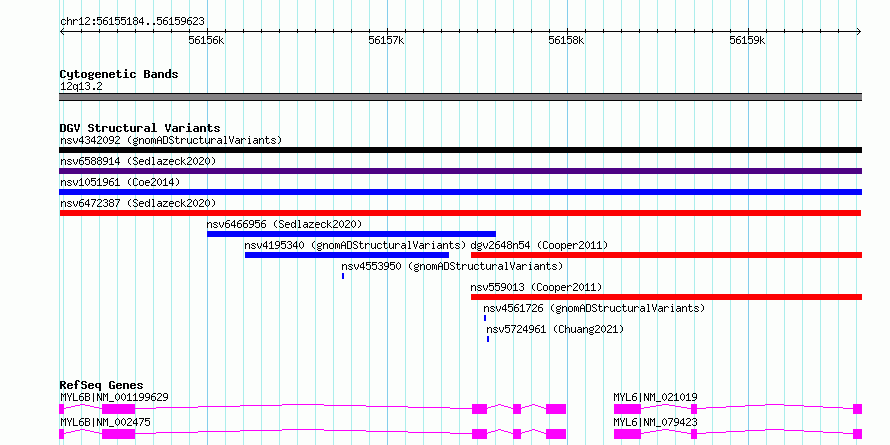Select the large exon of MYL6B NM_002475 near the transcript's left end
Viewport: 890px width, 445px height.
[118, 434]
